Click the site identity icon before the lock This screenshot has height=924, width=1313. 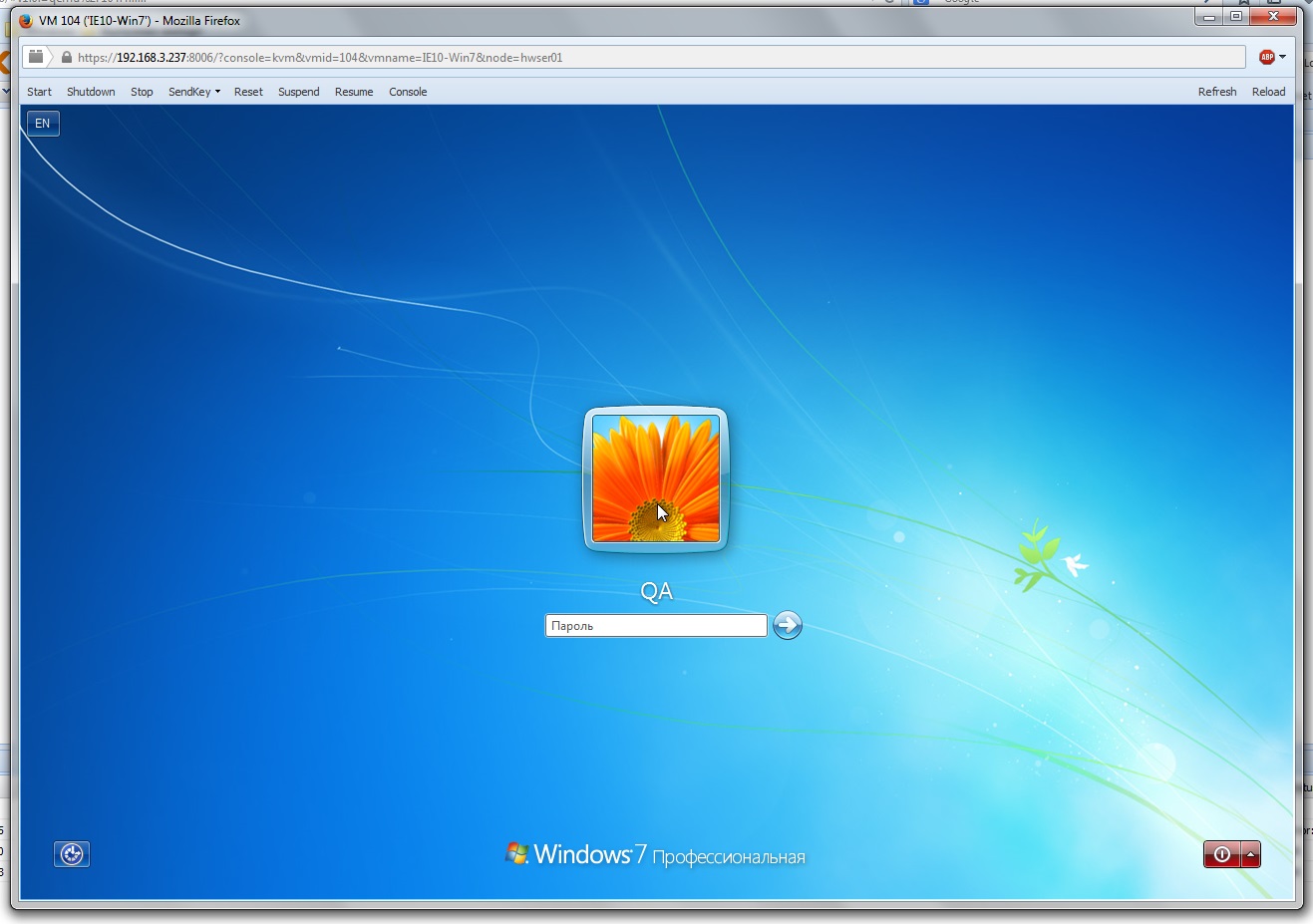pos(36,57)
